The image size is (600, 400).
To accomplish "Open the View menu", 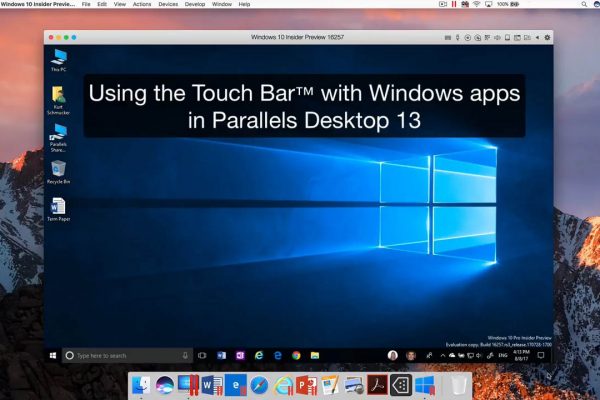I will 120,4.
